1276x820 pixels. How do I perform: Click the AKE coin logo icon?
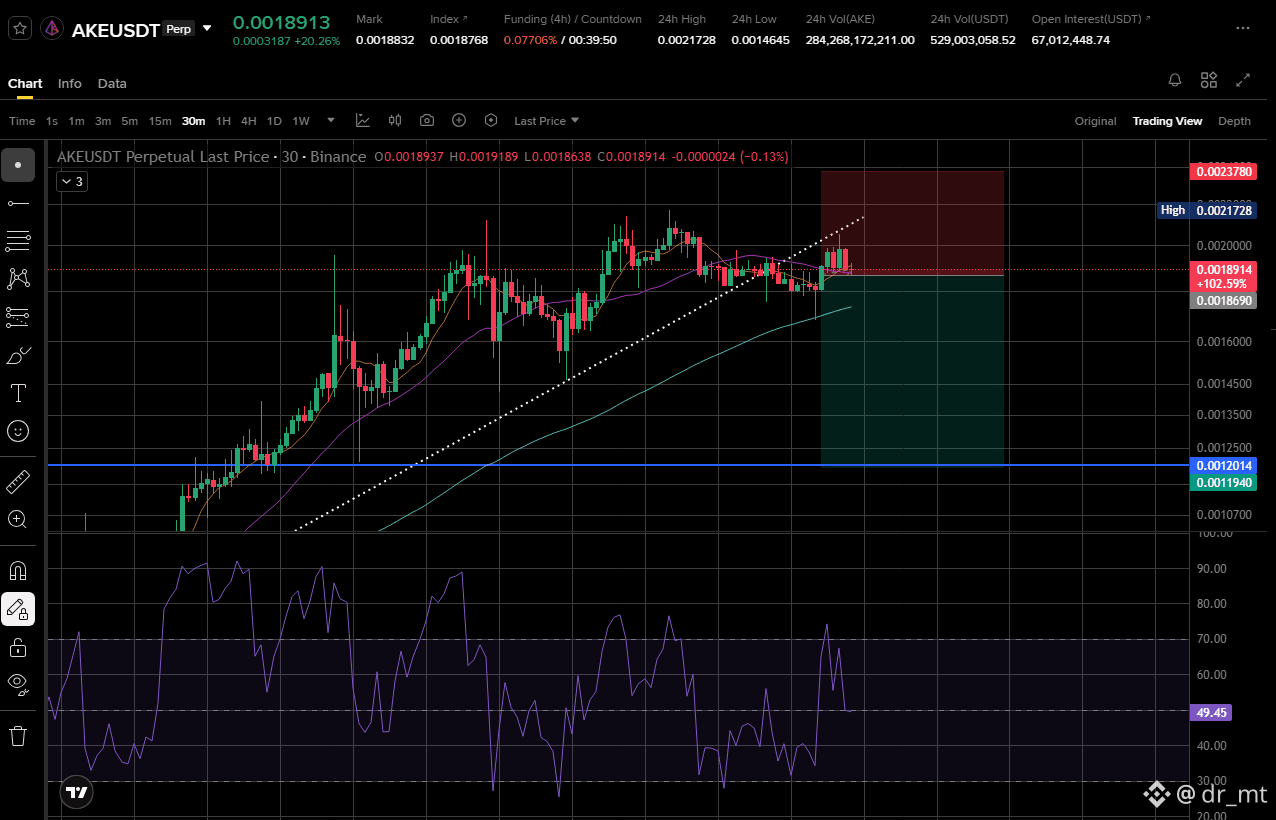coord(53,29)
